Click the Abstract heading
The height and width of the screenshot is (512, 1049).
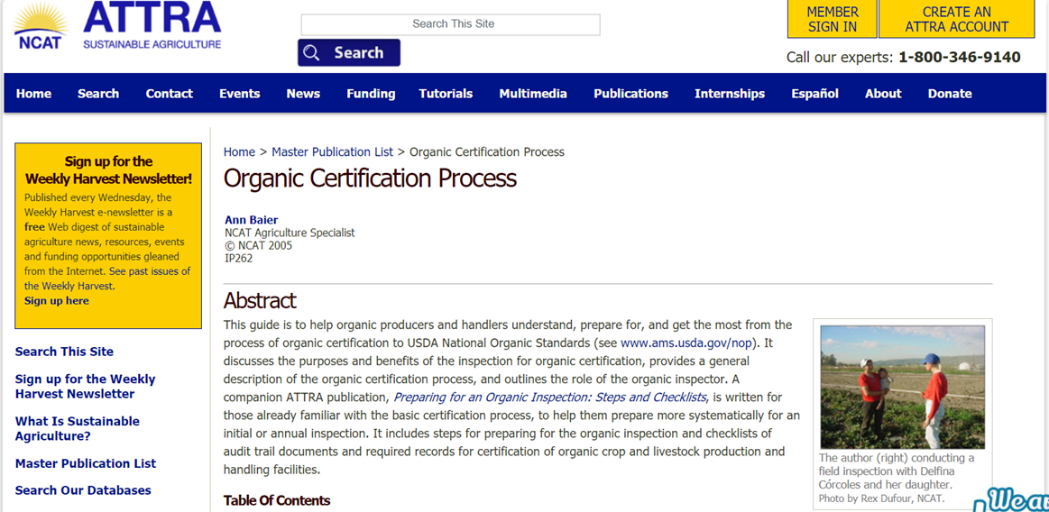coord(260,301)
